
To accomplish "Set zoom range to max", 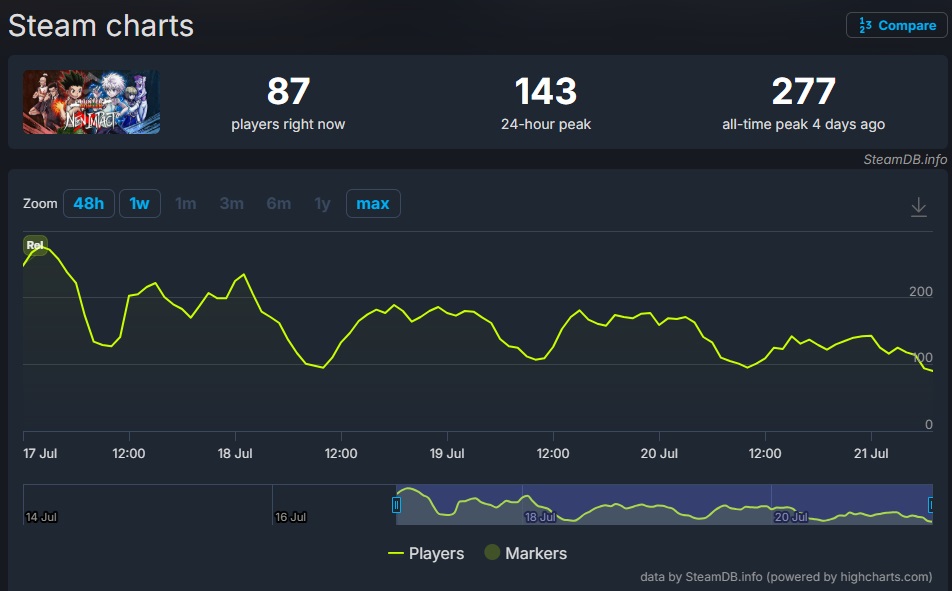I will pos(373,203).
